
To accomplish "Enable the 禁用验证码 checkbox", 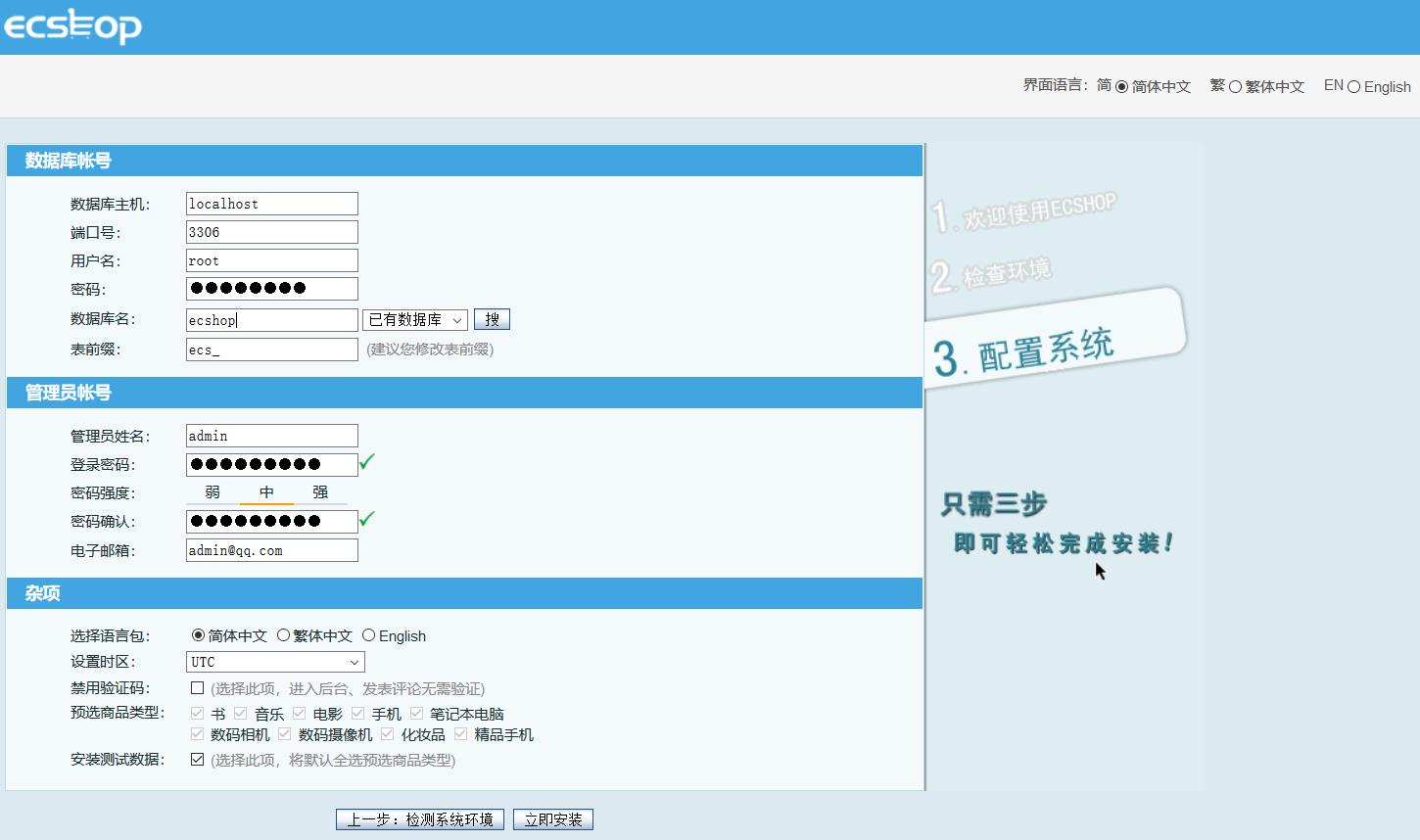I will [198, 688].
